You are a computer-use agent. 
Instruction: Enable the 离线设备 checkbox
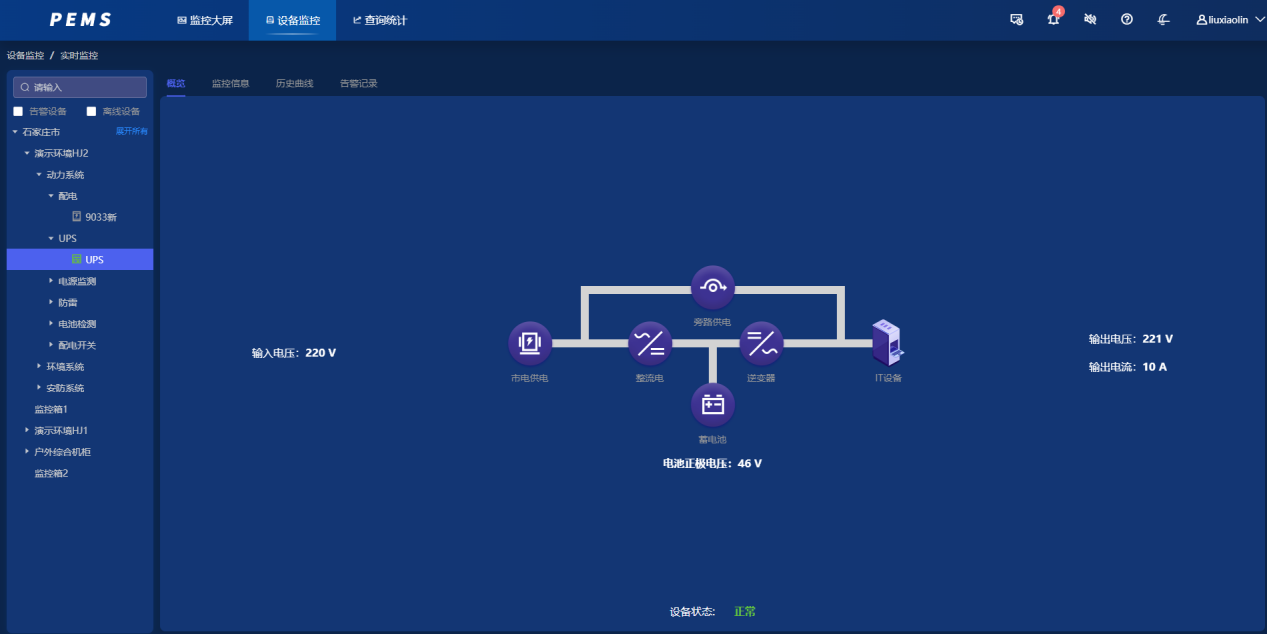(x=92, y=111)
